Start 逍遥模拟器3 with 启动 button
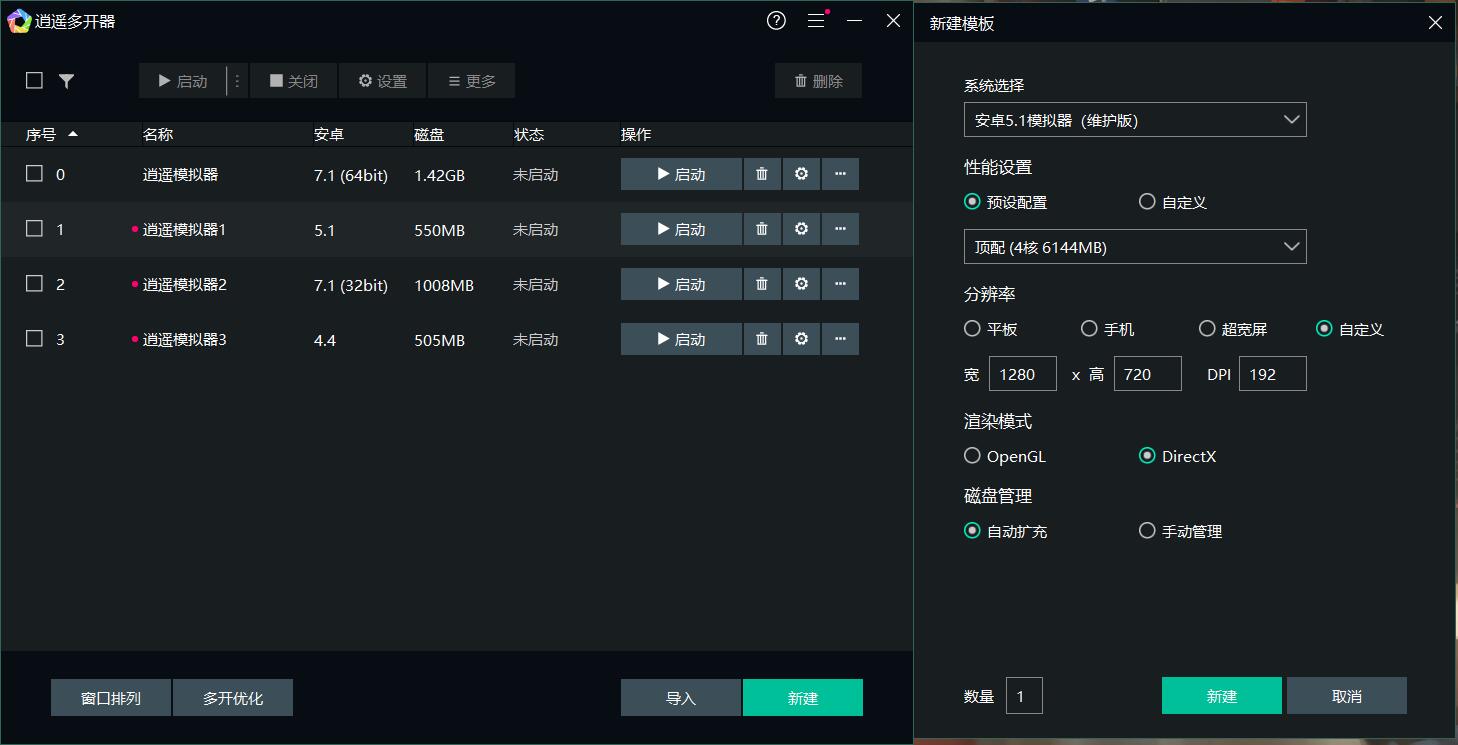The image size is (1458, 745). [x=681, y=339]
